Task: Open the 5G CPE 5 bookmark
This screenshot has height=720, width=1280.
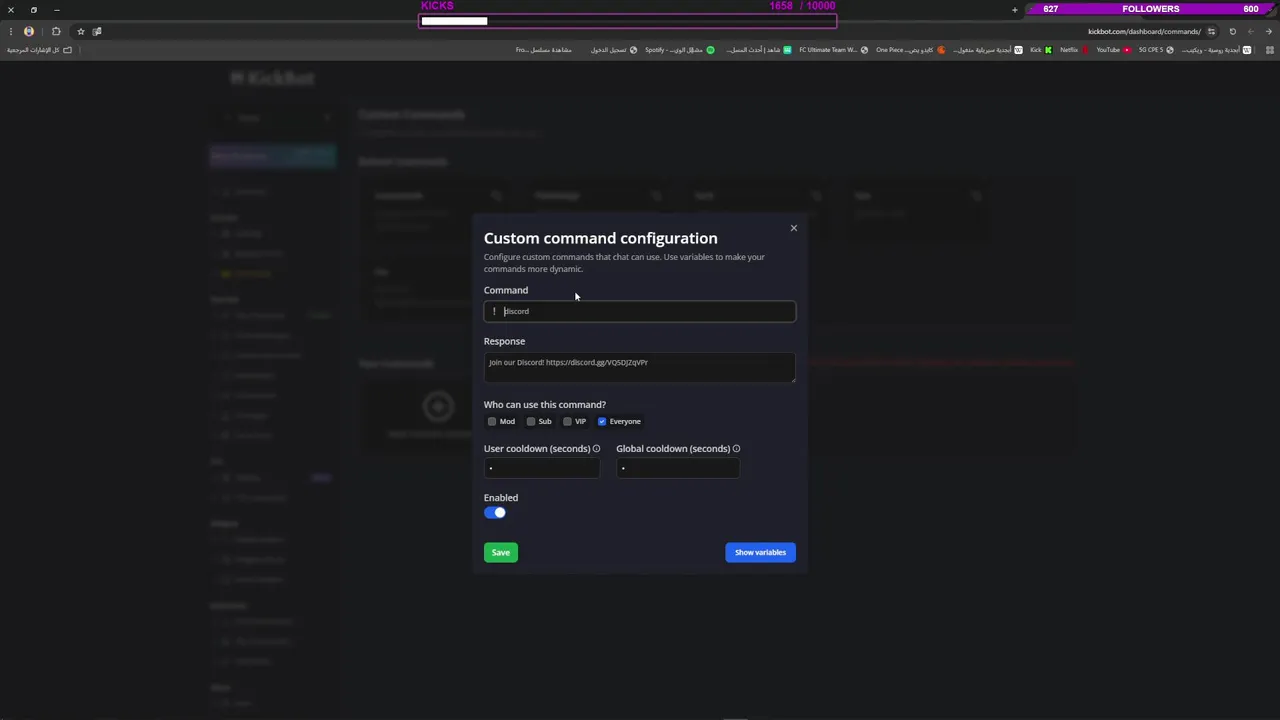Action: 1156,50
